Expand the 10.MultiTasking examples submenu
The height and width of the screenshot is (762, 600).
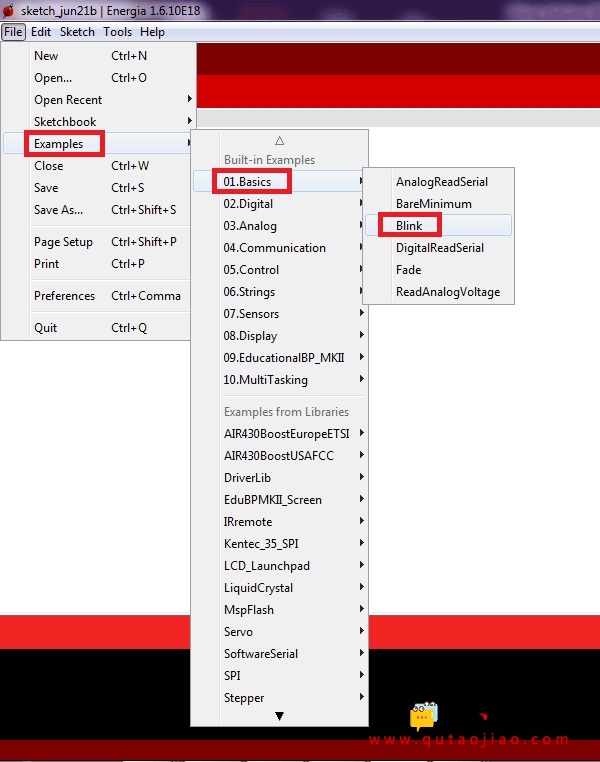pos(279,380)
